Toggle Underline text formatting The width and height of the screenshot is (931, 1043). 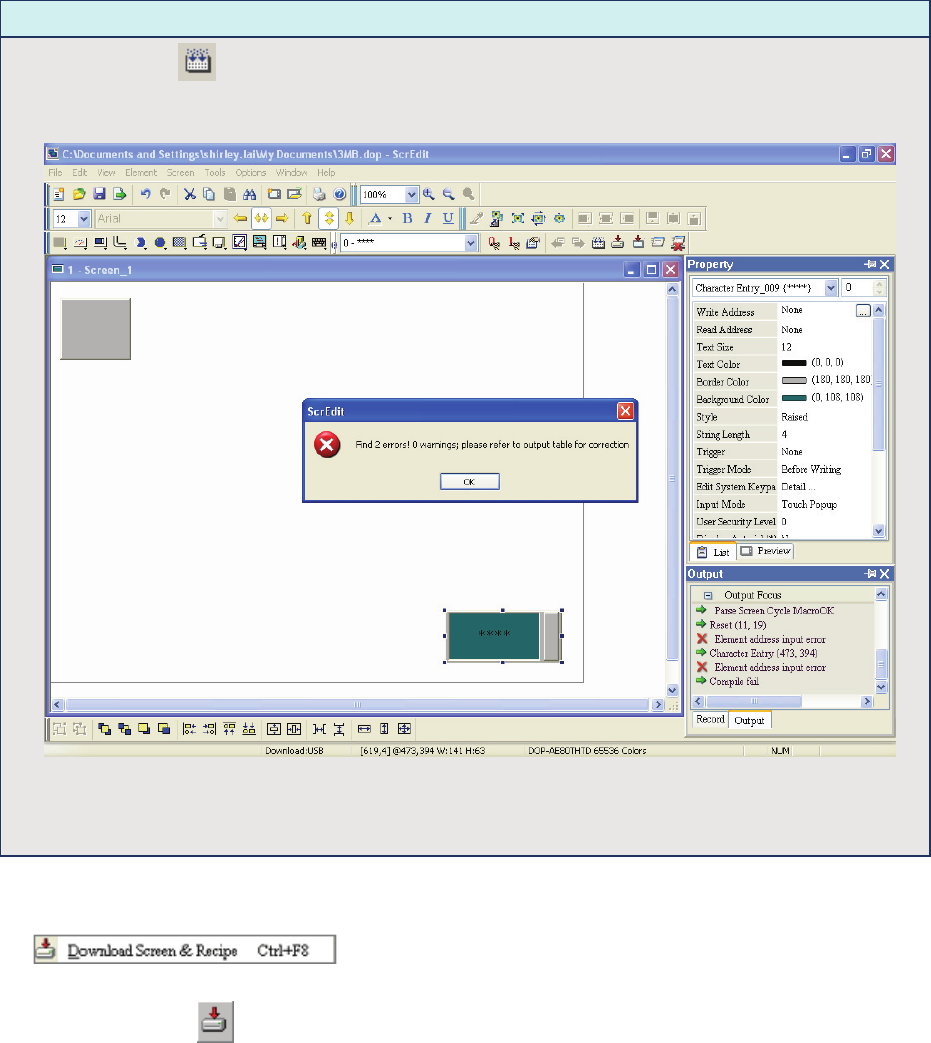[447, 218]
